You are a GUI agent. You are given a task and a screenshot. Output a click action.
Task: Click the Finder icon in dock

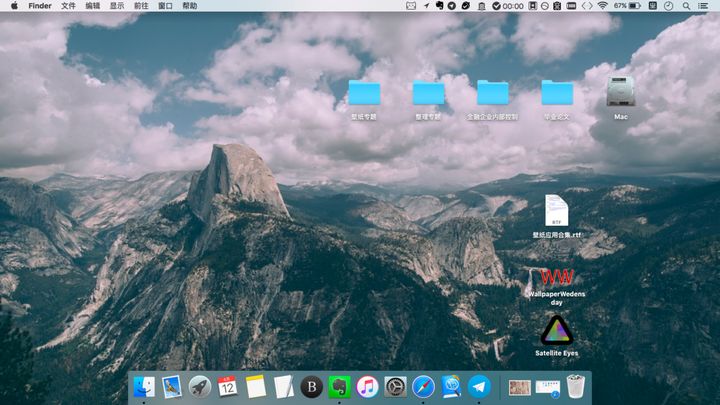(x=144, y=386)
